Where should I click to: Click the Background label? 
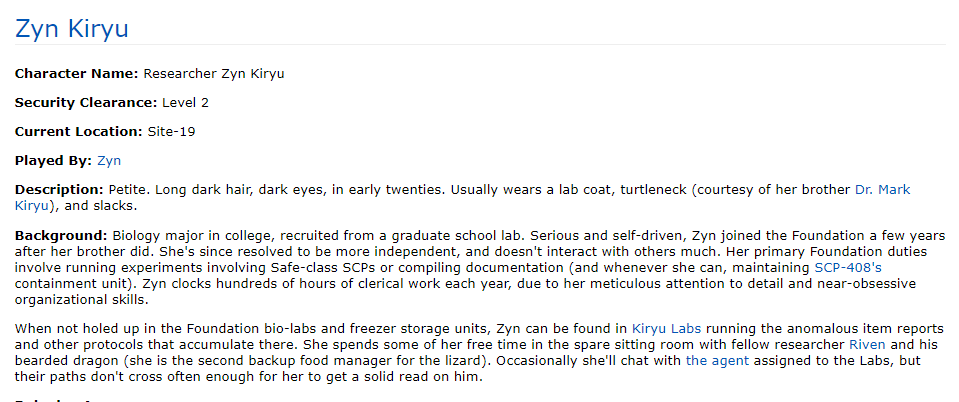click(x=61, y=236)
